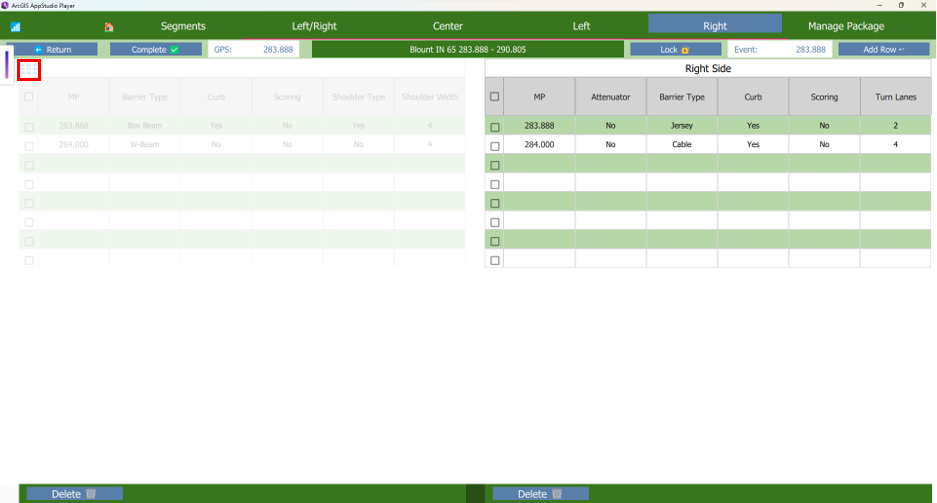Select the Right tab
Viewport: 937px width, 503px height.
click(x=715, y=26)
